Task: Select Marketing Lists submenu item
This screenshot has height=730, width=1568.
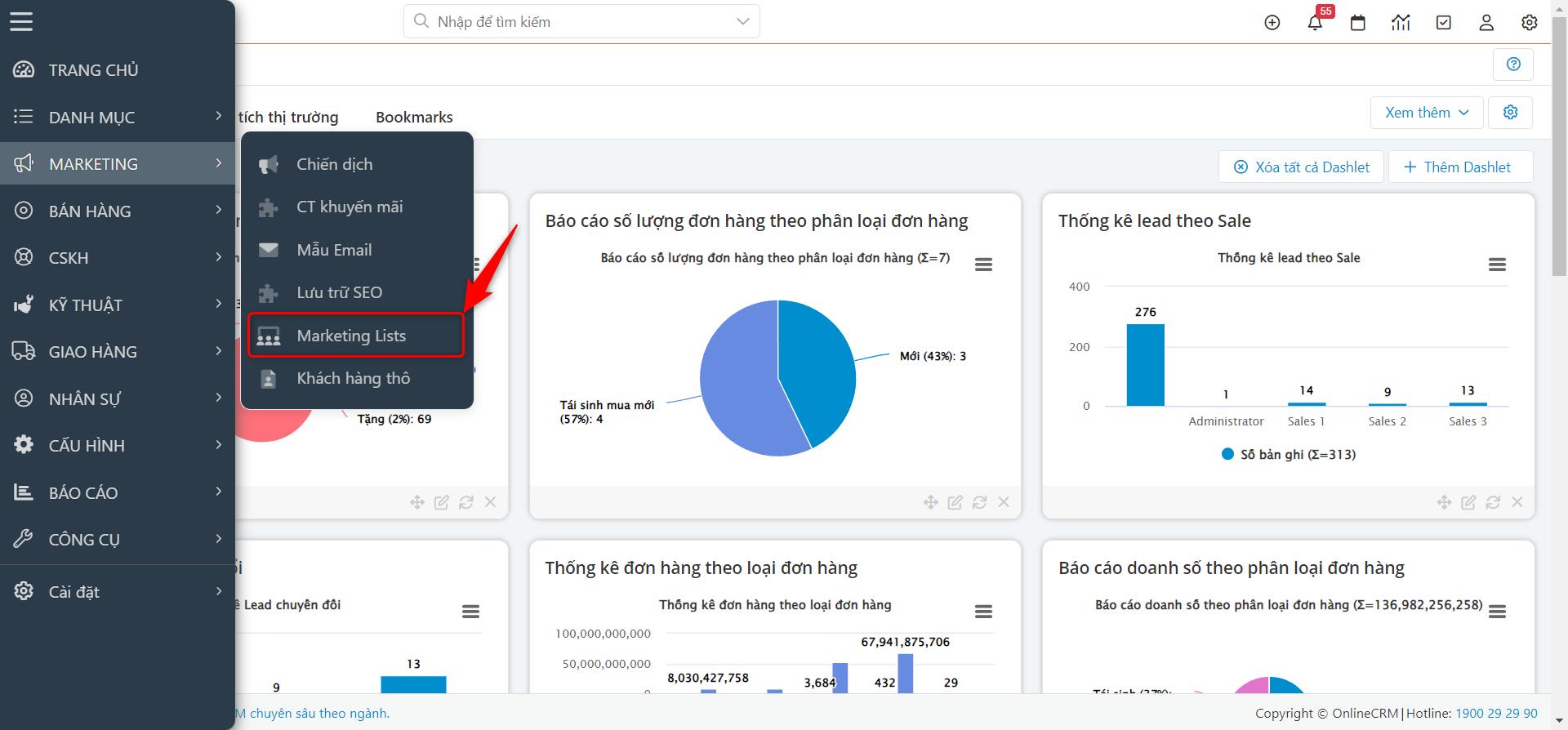Action: pos(357,336)
